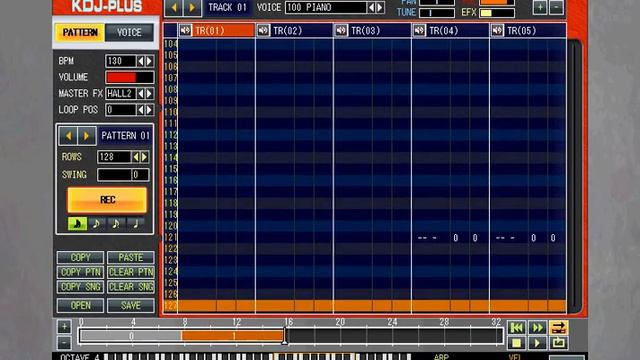Click the SAVE button
This screenshot has height=360, width=640.
tap(131, 305)
